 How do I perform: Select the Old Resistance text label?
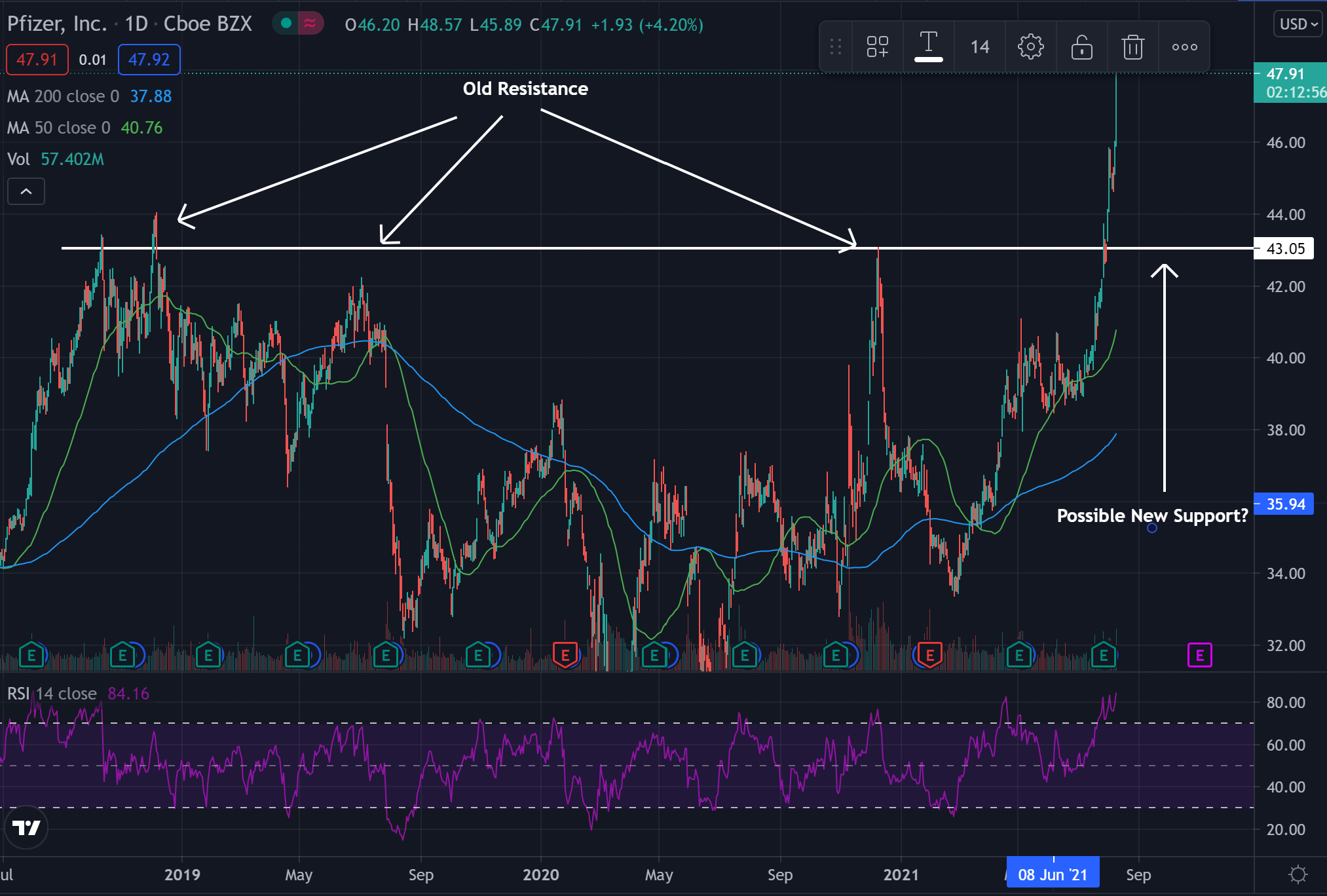525,88
